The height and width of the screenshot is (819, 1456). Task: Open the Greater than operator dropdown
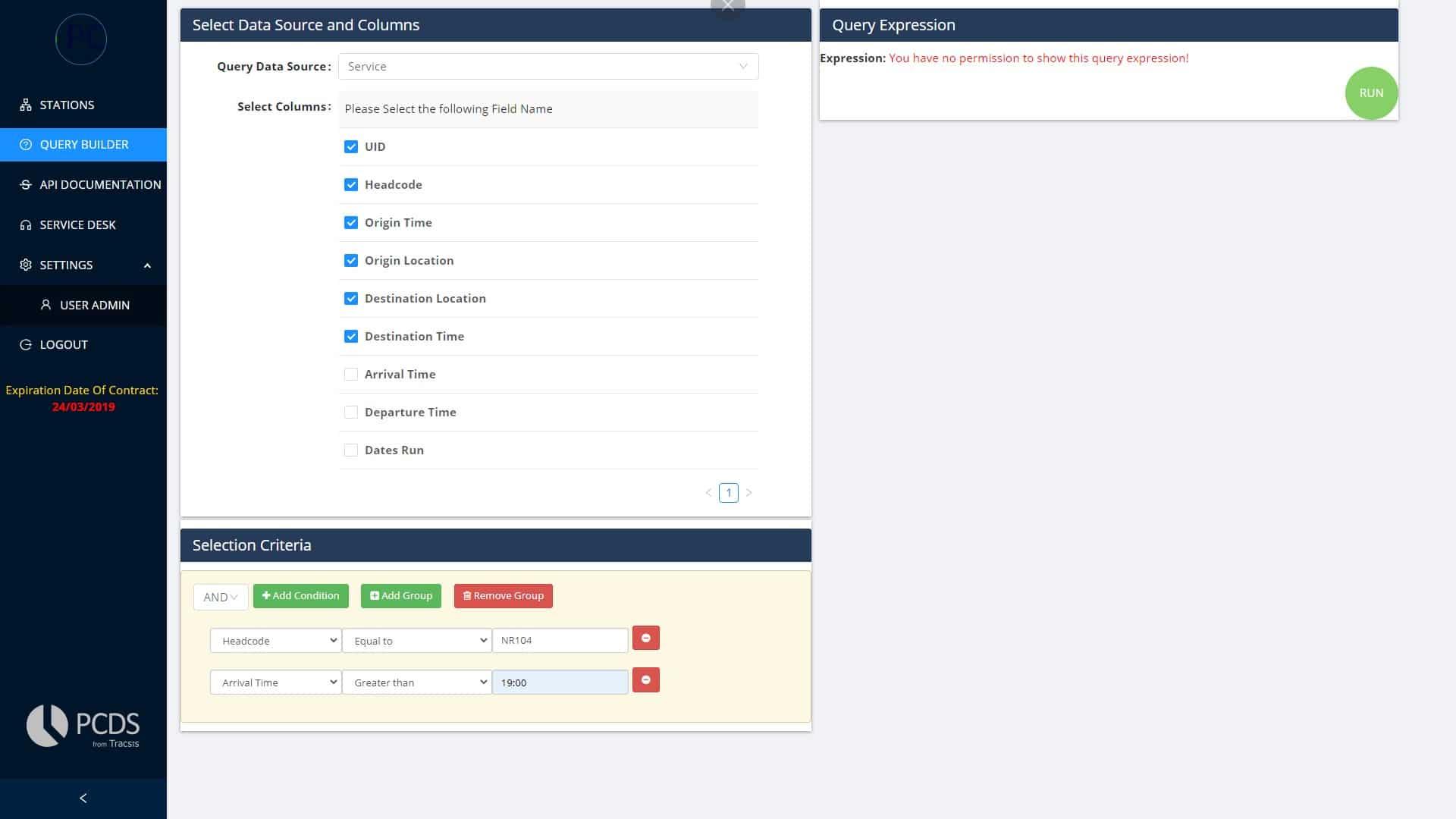point(416,682)
